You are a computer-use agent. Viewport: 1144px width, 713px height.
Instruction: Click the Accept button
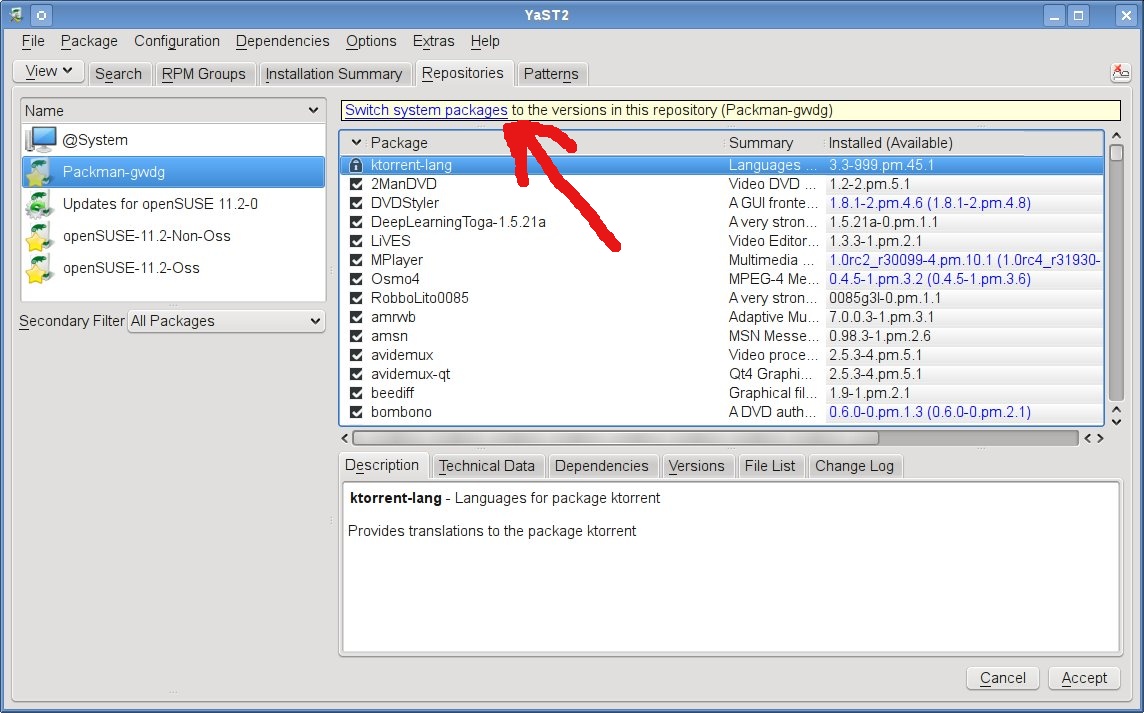[x=1084, y=678]
